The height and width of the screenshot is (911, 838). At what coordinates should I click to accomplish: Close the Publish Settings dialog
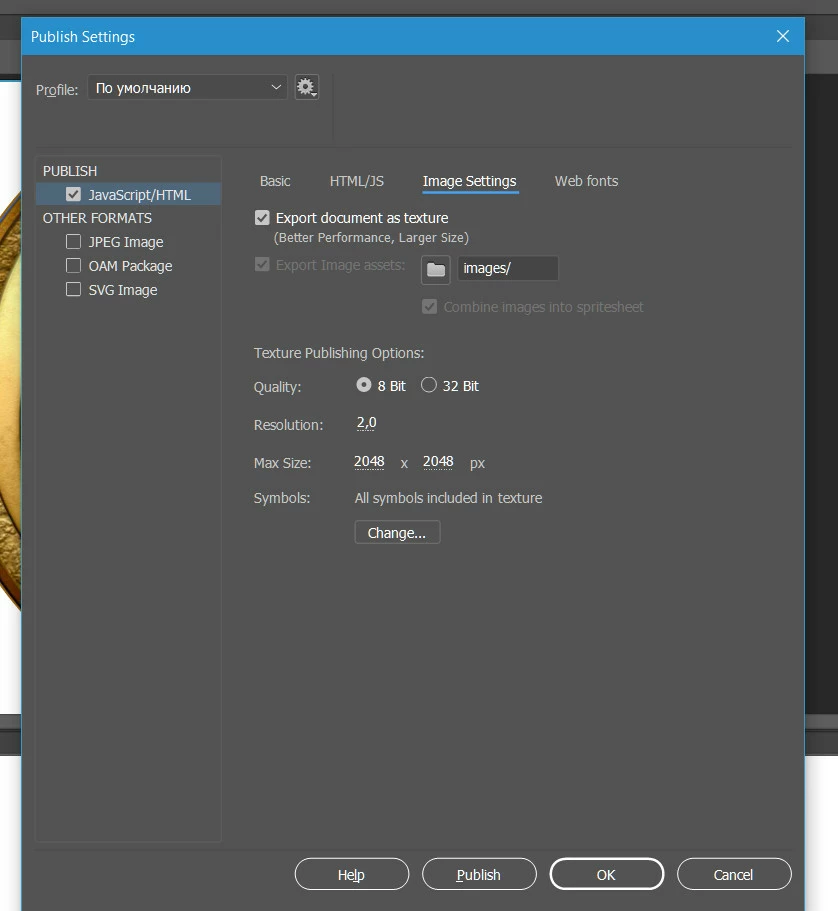[x=782, y=36]
